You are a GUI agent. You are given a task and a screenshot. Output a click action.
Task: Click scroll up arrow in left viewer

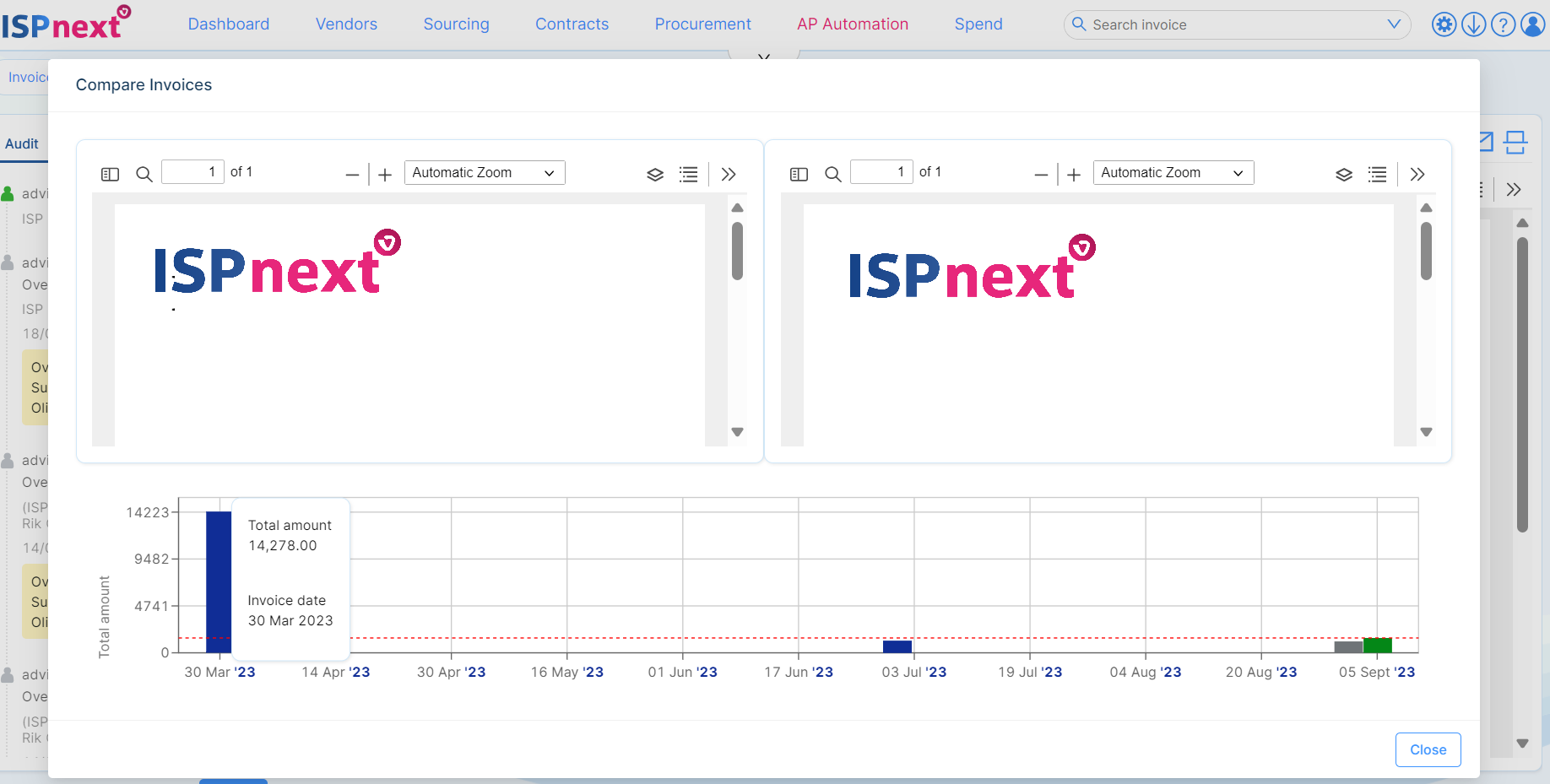click(737, 208)
